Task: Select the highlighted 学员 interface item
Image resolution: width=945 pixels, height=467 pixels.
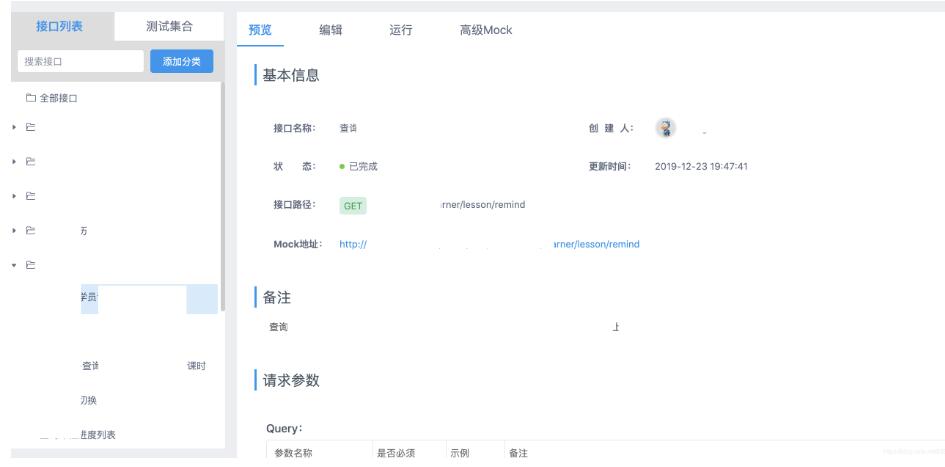Action: [149, 299]
